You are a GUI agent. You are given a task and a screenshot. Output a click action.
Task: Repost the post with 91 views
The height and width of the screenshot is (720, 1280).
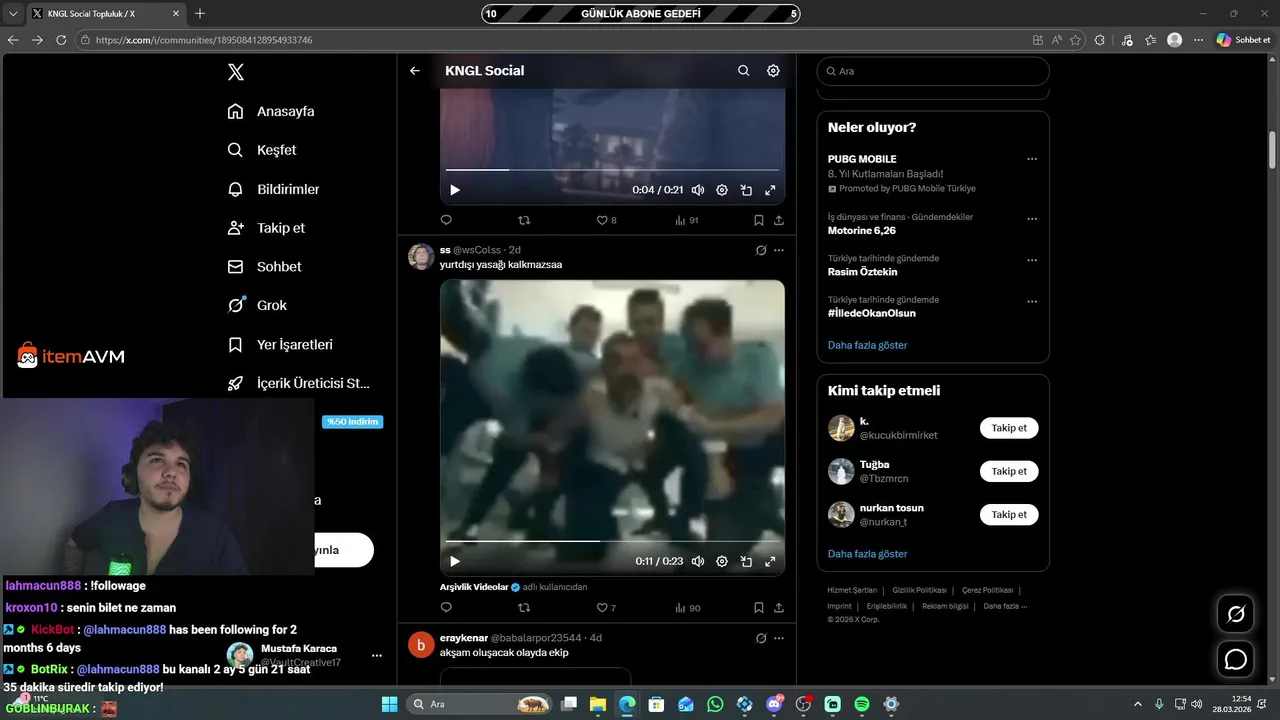(524, 220)
